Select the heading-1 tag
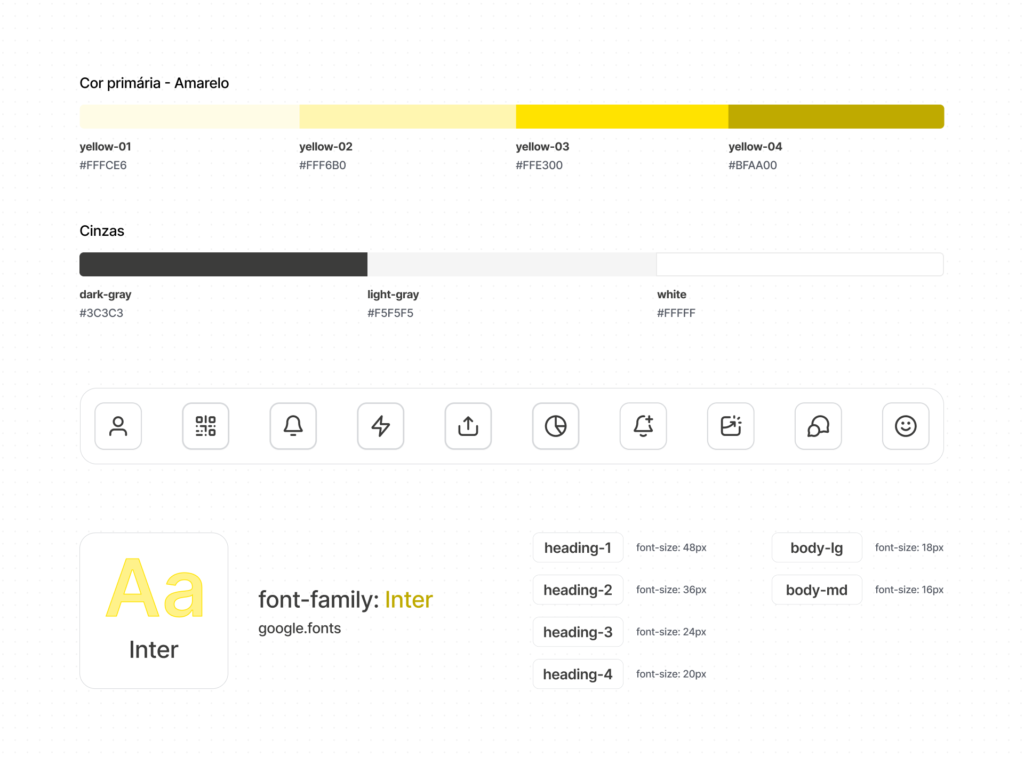The width and height of the screenshot is (1024, 763). click(x=578, y=548)
